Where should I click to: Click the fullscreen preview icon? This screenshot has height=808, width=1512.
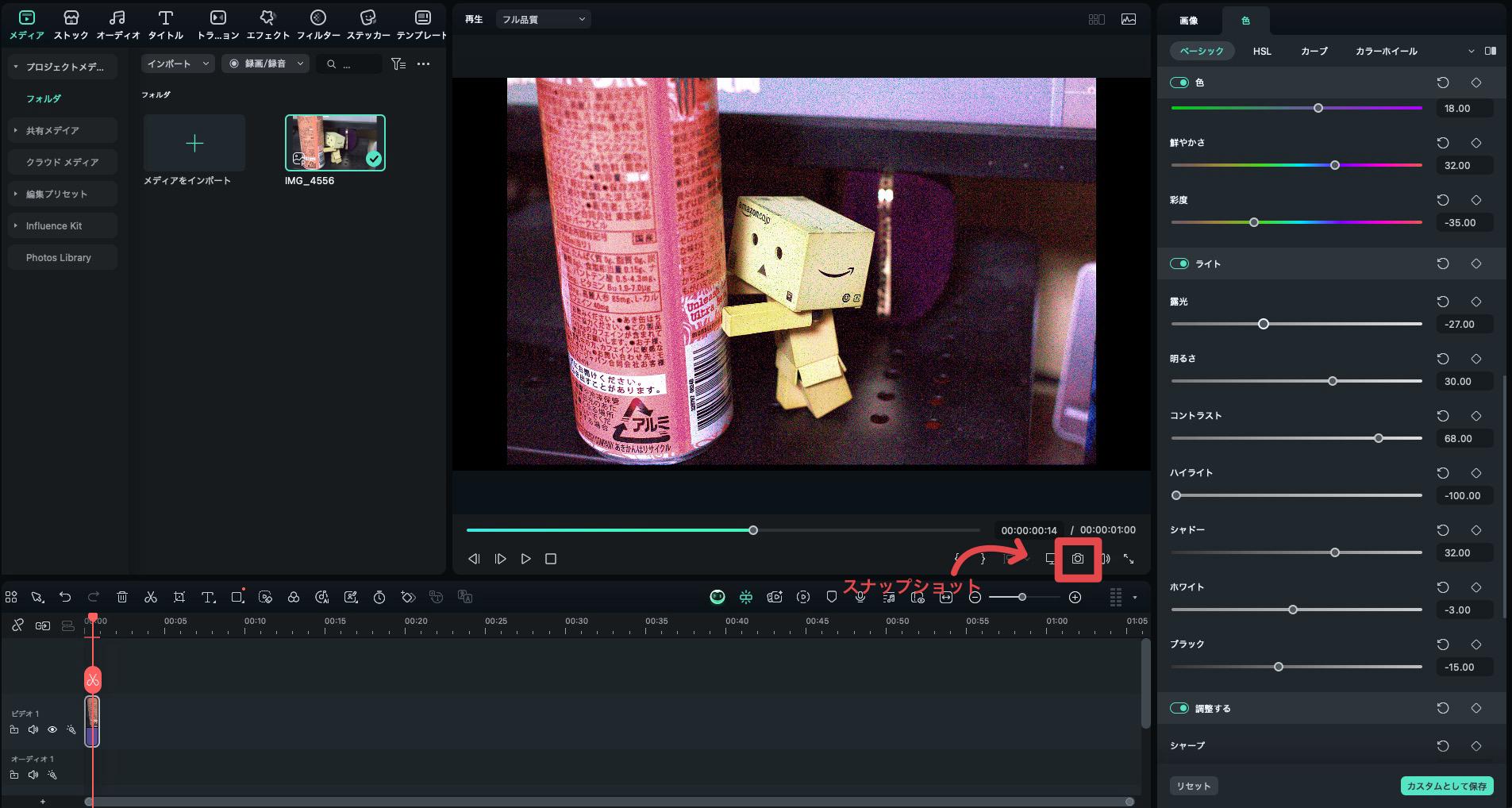point(1128,559)
